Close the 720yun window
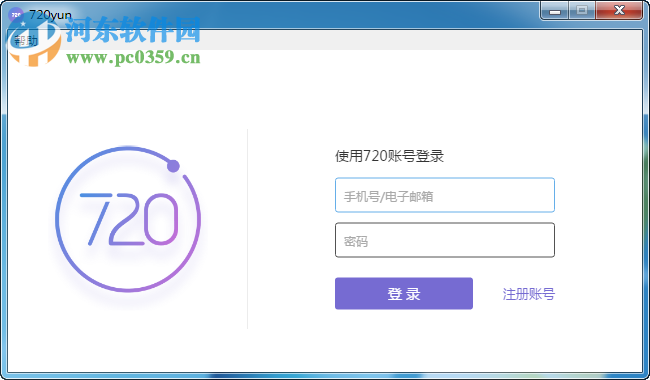The image size is (650, 380). pos(619,11)
